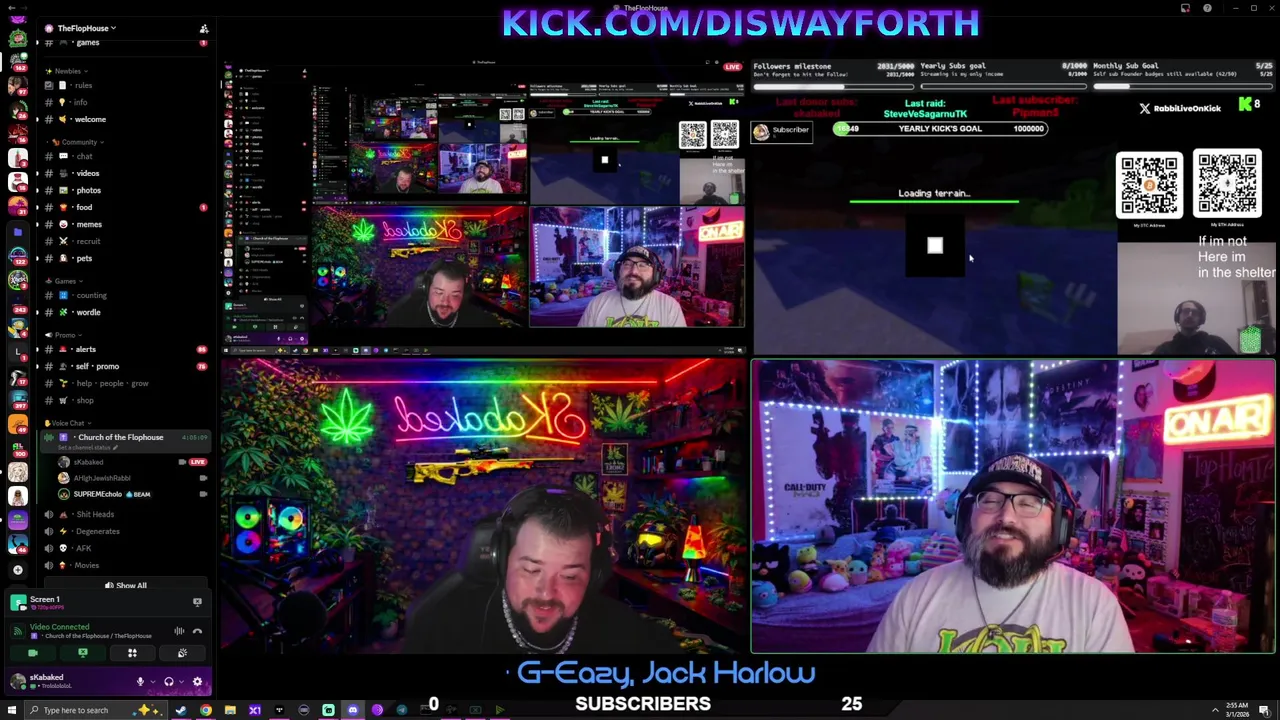Open Google Chrome from taskbar
Viewport: 1280px width, 720px height.
(206, 710)
